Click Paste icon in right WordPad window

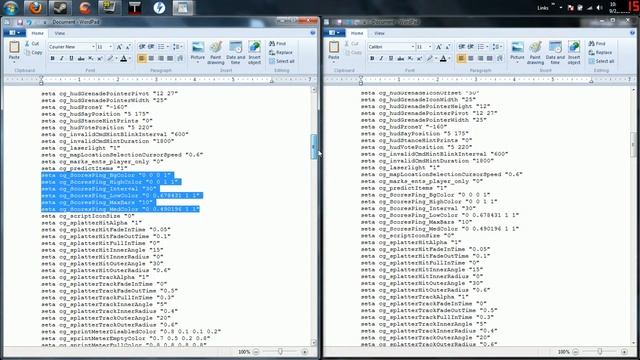click(x=333, y=47)
